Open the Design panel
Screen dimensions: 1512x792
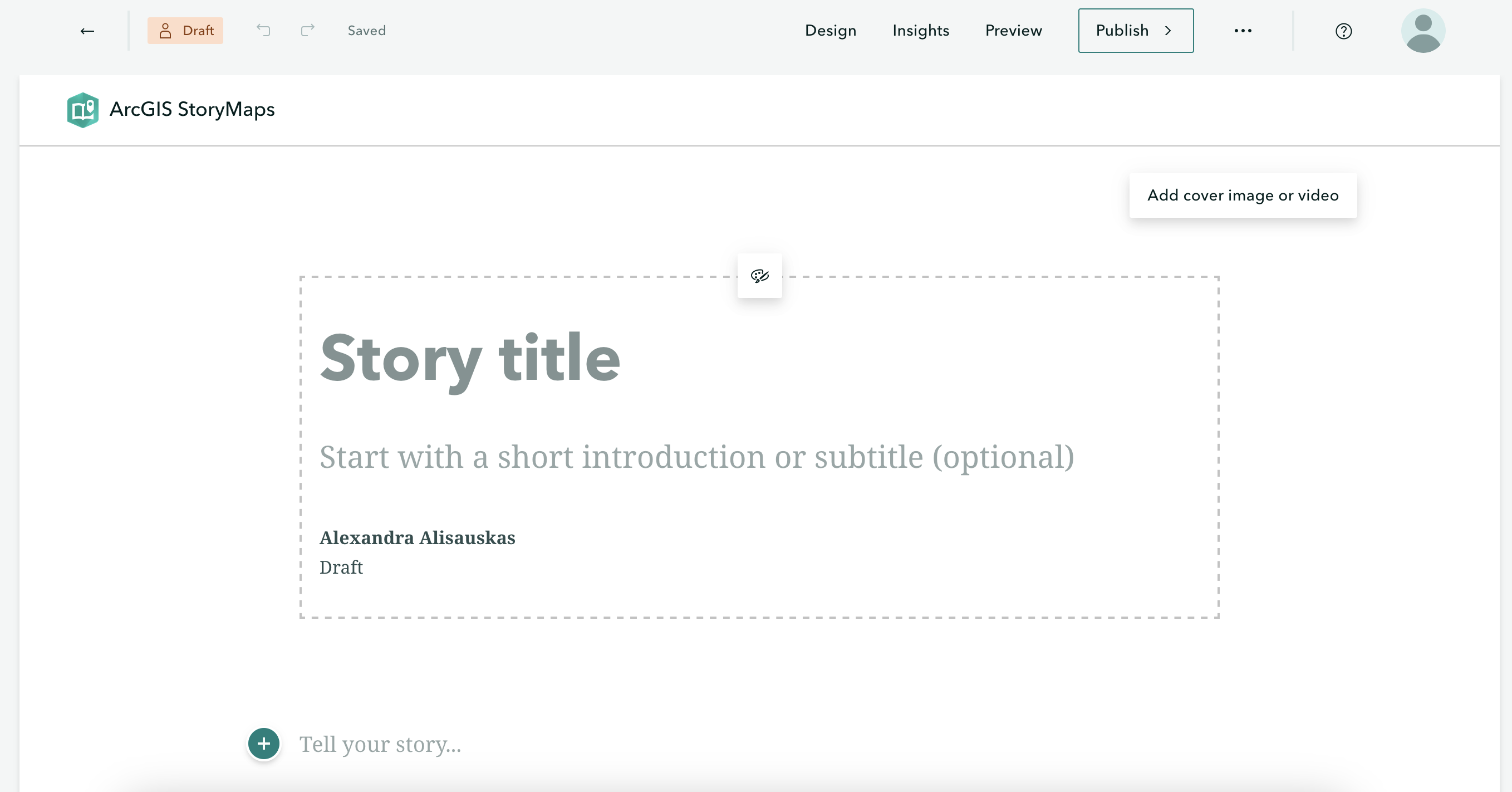pyautogui.click(x=830, y=31)
